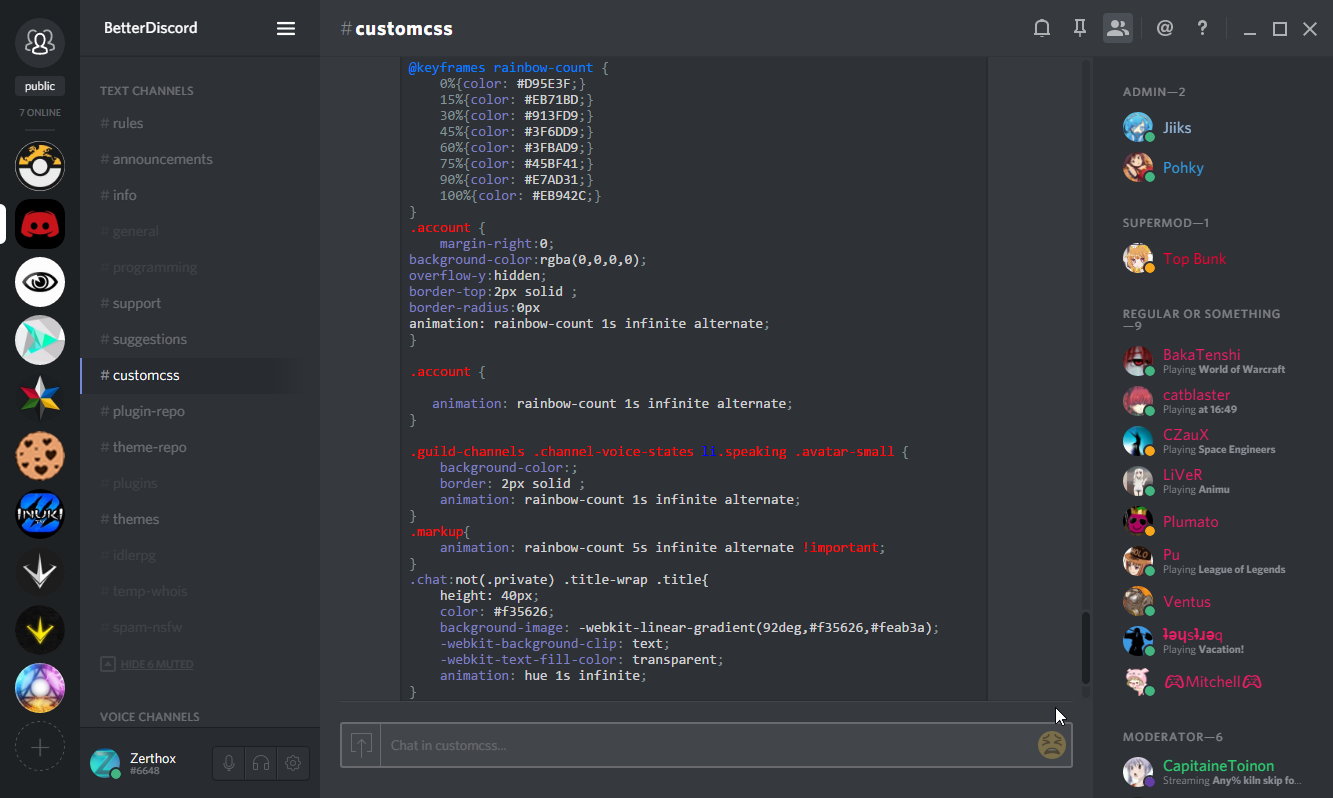Open the cookie server icon
The width and height of the screenshot is (1333, 798).
tap(40, 456)
